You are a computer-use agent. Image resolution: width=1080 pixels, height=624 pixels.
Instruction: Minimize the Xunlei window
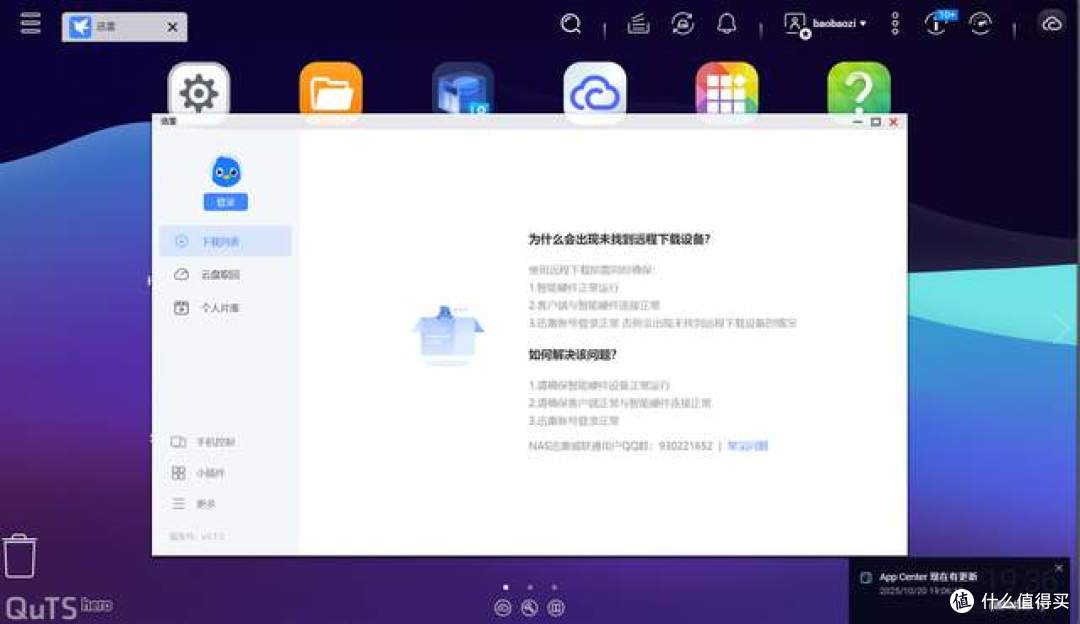point(858,122)
